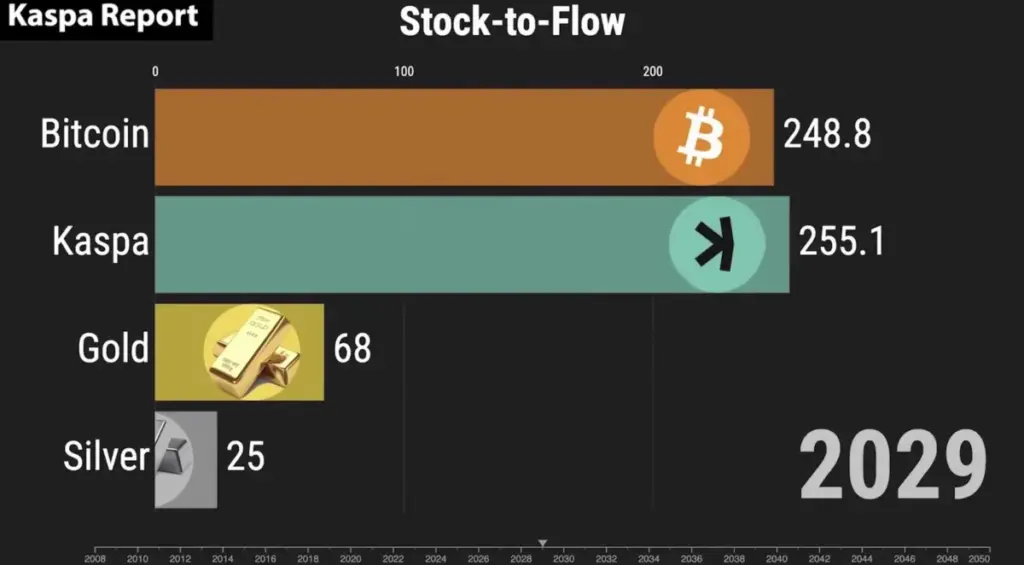Click the Bitcoin logo icon on the bar
The image size is (1024, 565).
701,136
